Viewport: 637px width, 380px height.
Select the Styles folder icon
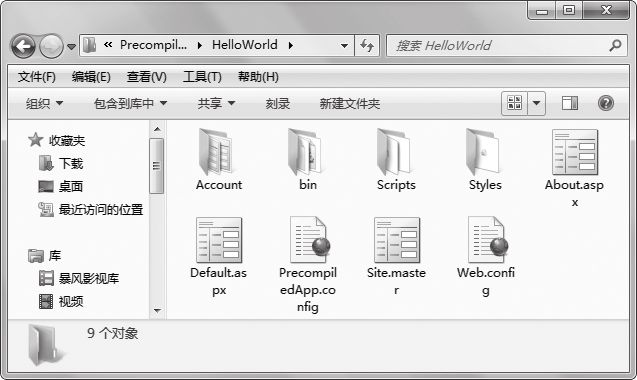click(x=483, y=151)
